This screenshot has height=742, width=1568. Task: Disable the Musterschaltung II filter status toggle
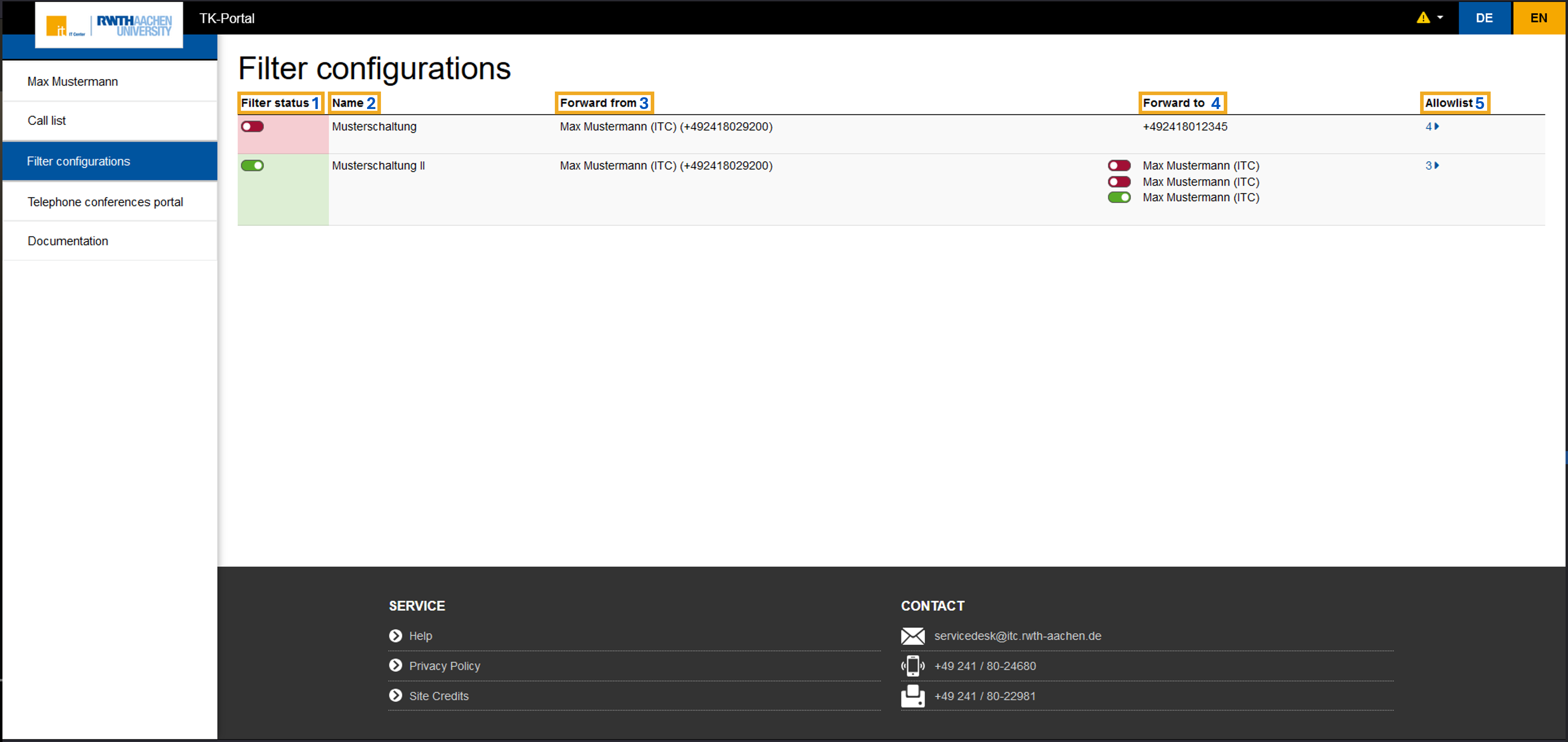coord(252,165)
